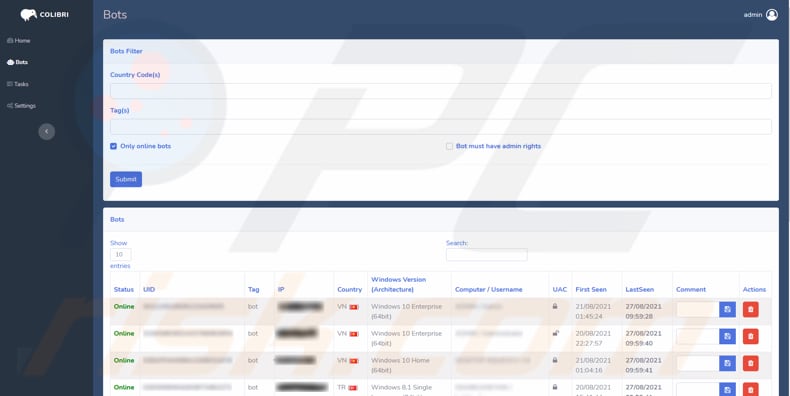Image resolution: width=790 pixels, height=396 pixels.
Task: Open the admin user avatar icon
Action: tap(771, 15)
